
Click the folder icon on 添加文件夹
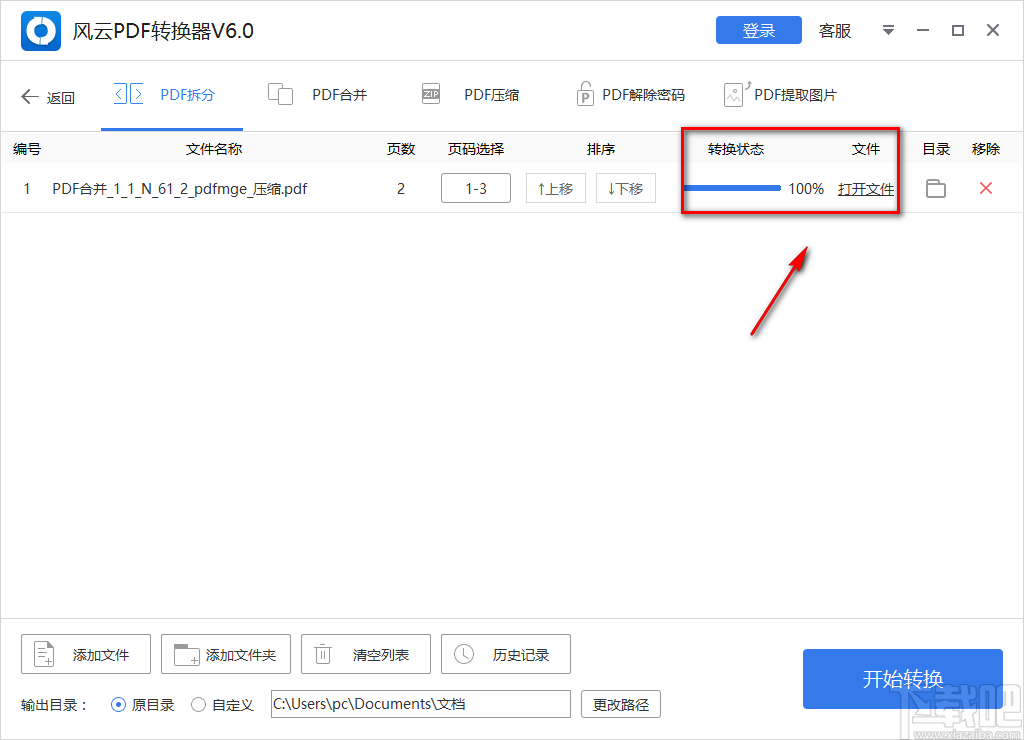coord(182,654)
